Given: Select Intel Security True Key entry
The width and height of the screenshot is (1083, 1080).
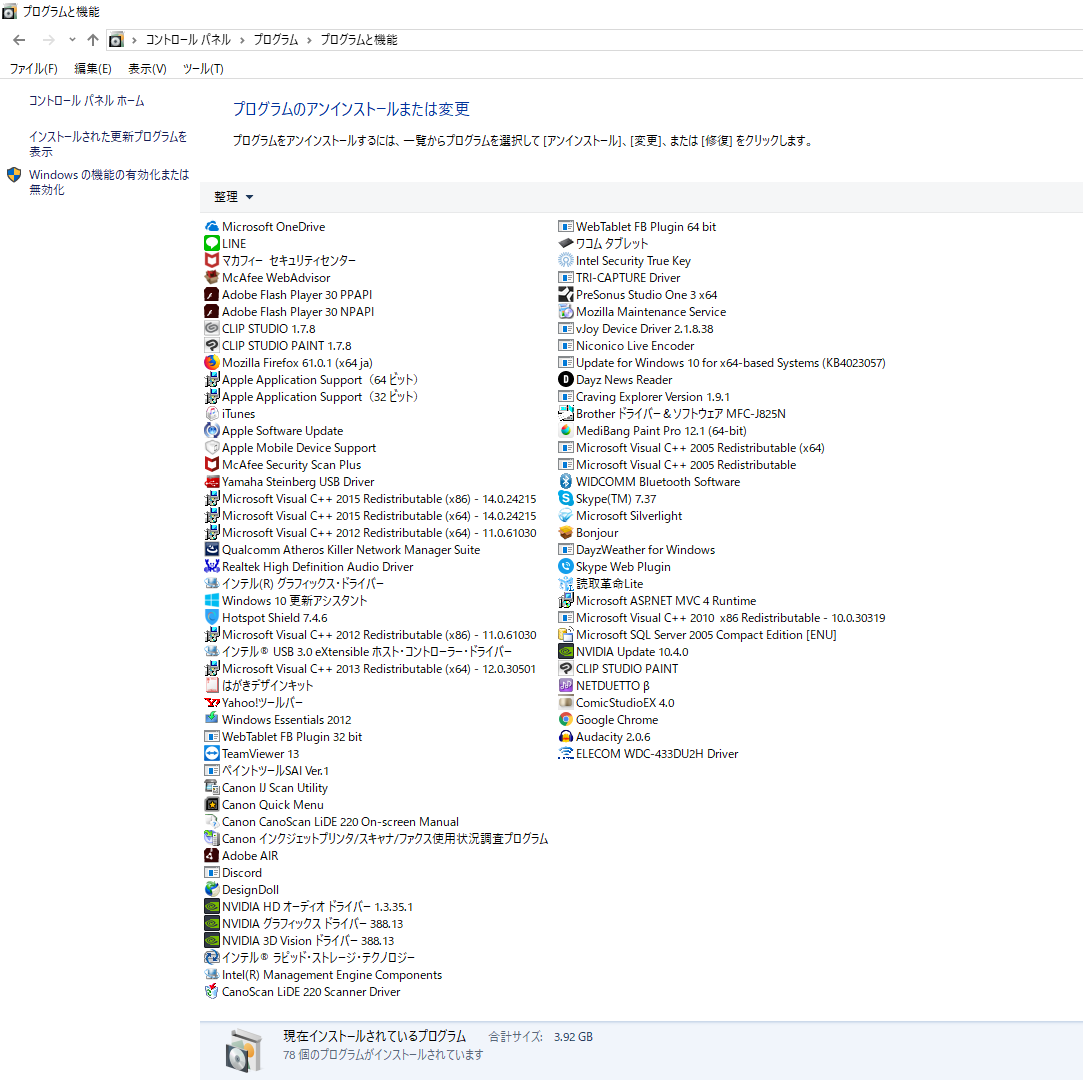Looking at the screenshot, I should point(624,261).
